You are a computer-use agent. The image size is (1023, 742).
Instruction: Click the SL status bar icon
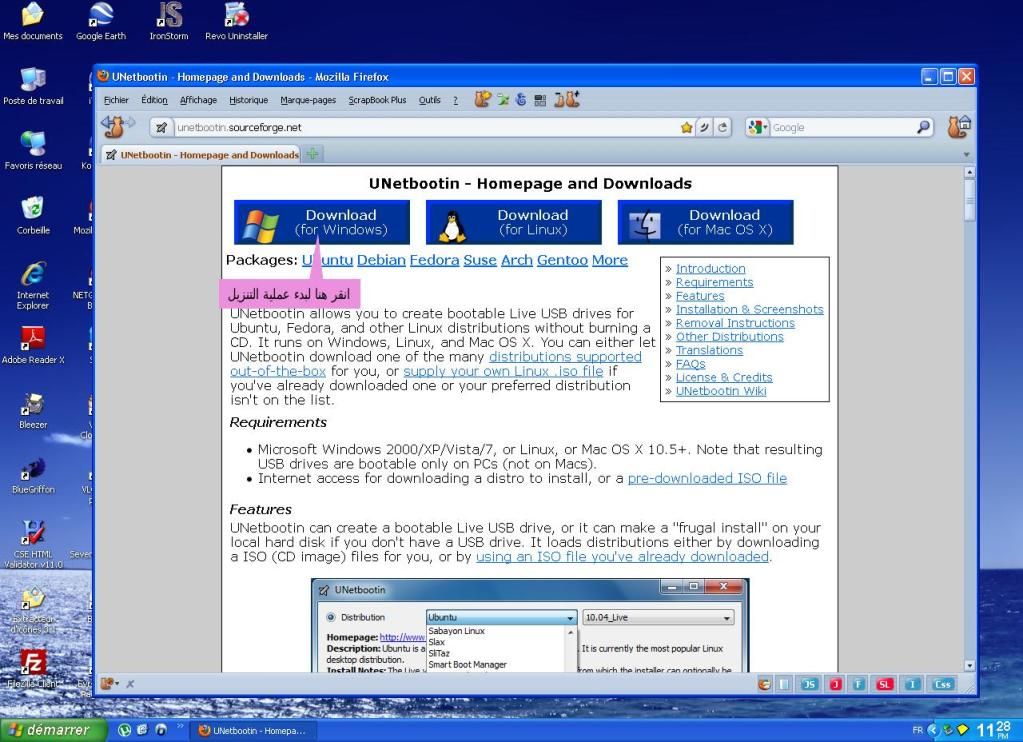click(884, 684)
